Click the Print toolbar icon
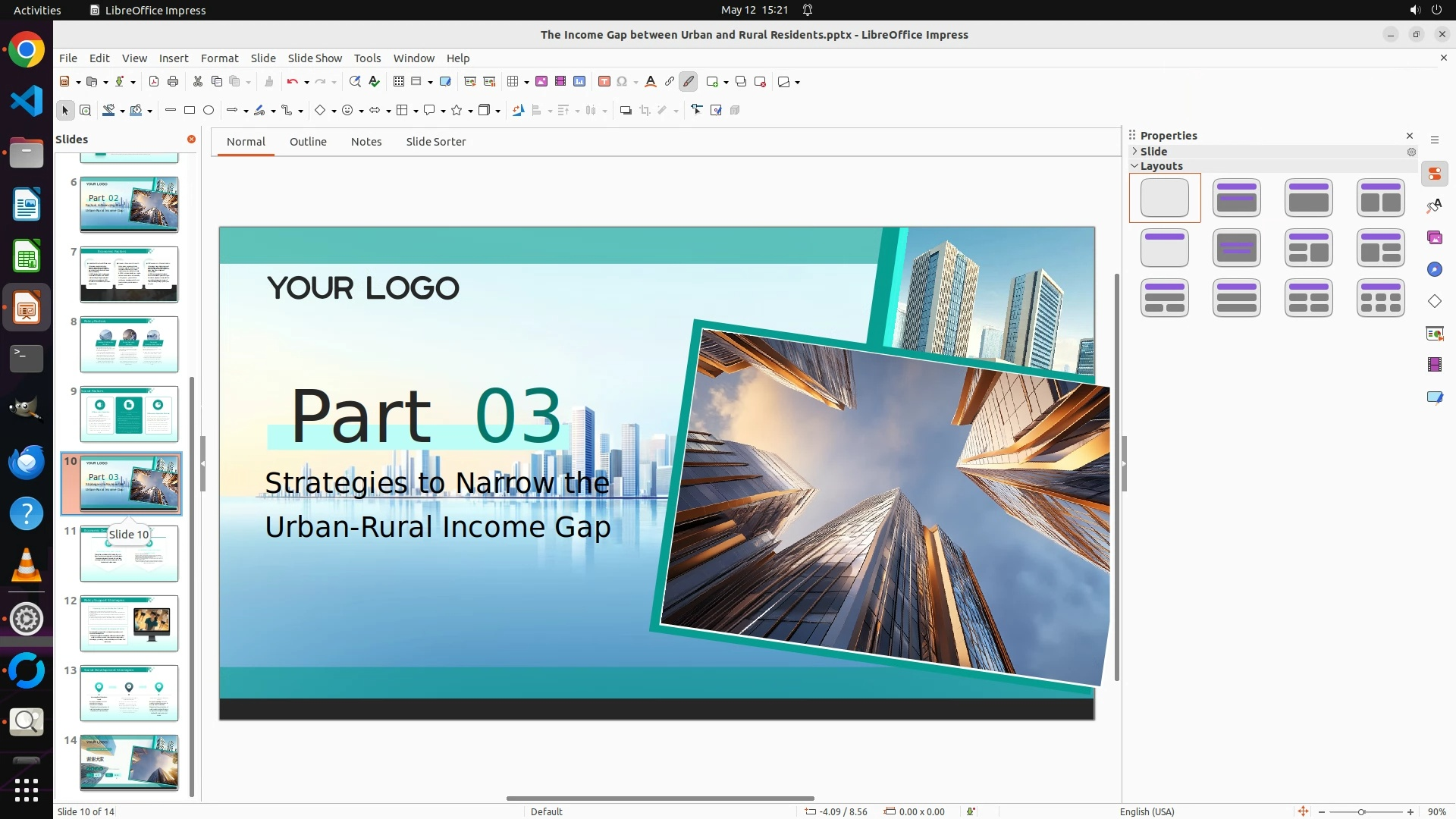 (173, 82)
